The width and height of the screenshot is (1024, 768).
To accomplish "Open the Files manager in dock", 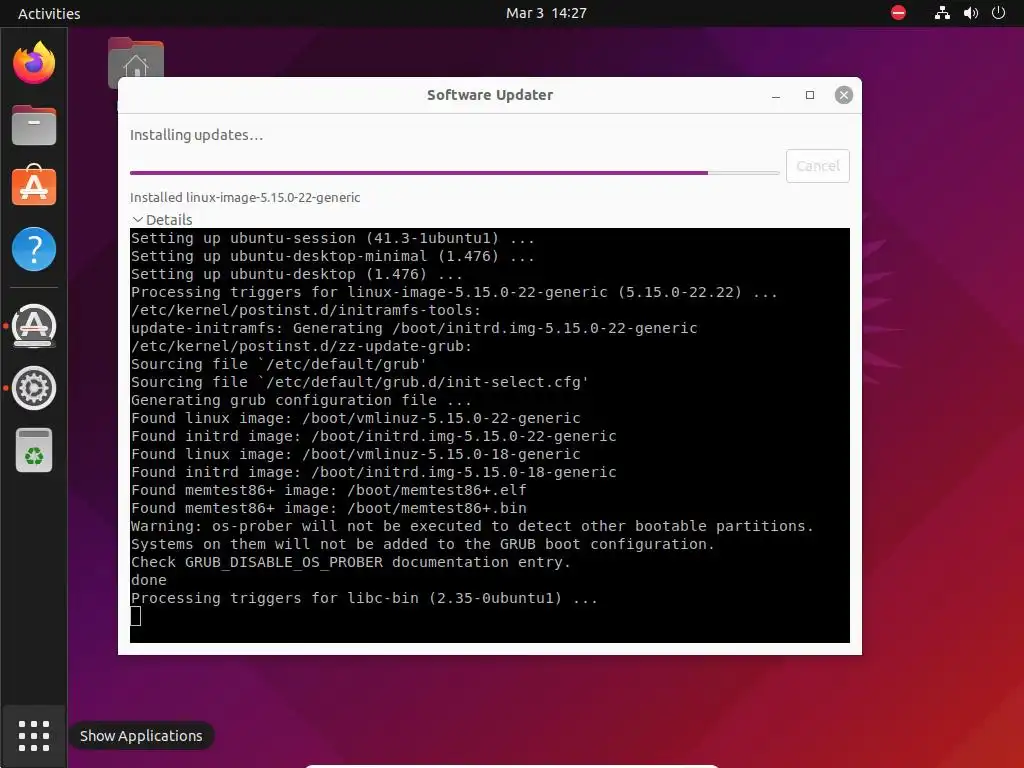I will tap(34, 125).
